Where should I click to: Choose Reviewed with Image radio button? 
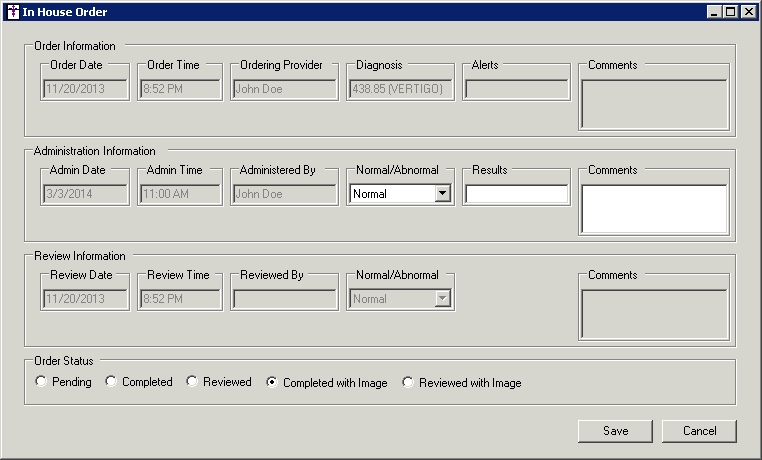pyautogui.click(x=408, y=382)
